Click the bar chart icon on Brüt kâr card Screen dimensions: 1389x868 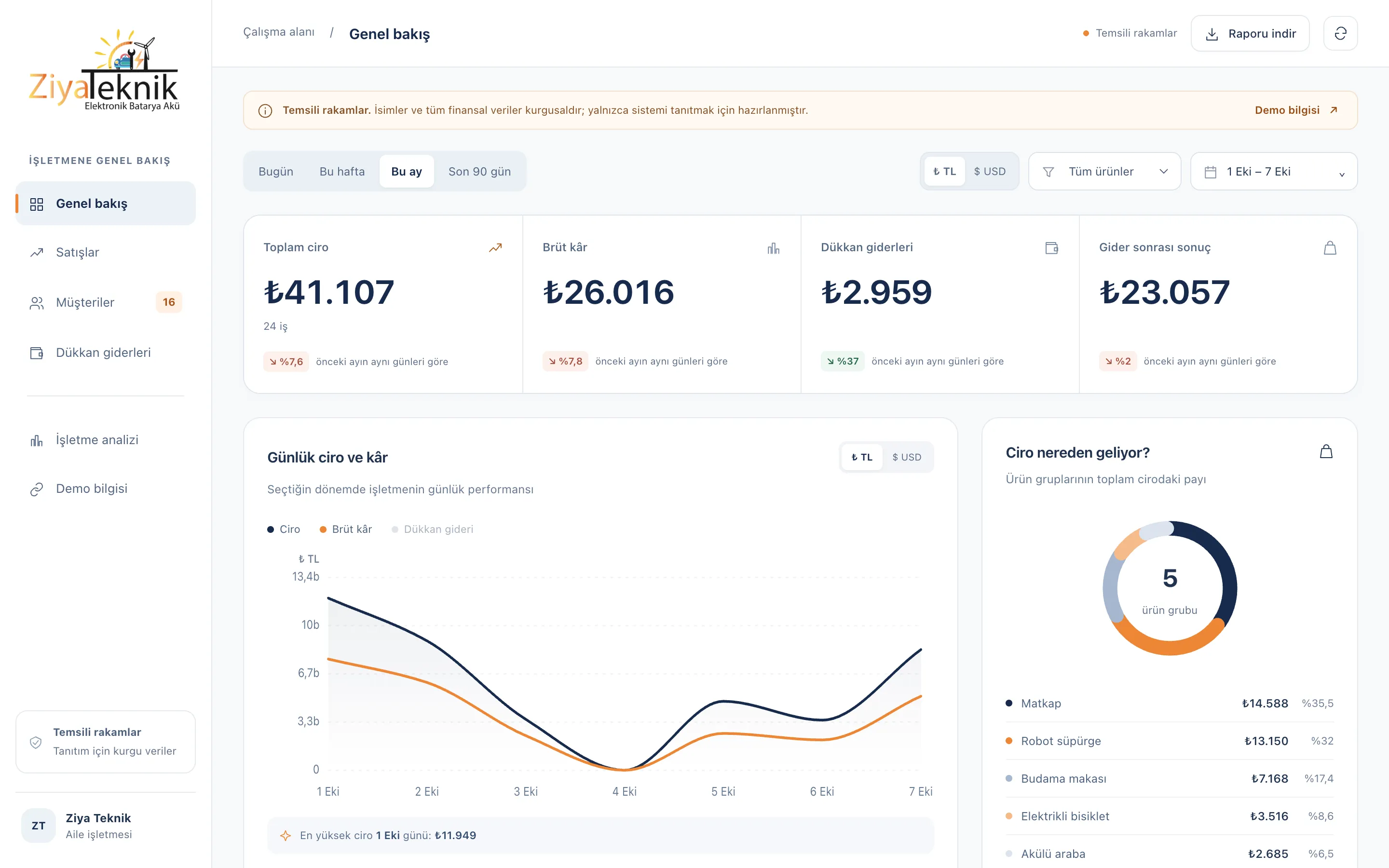point(773,248)
